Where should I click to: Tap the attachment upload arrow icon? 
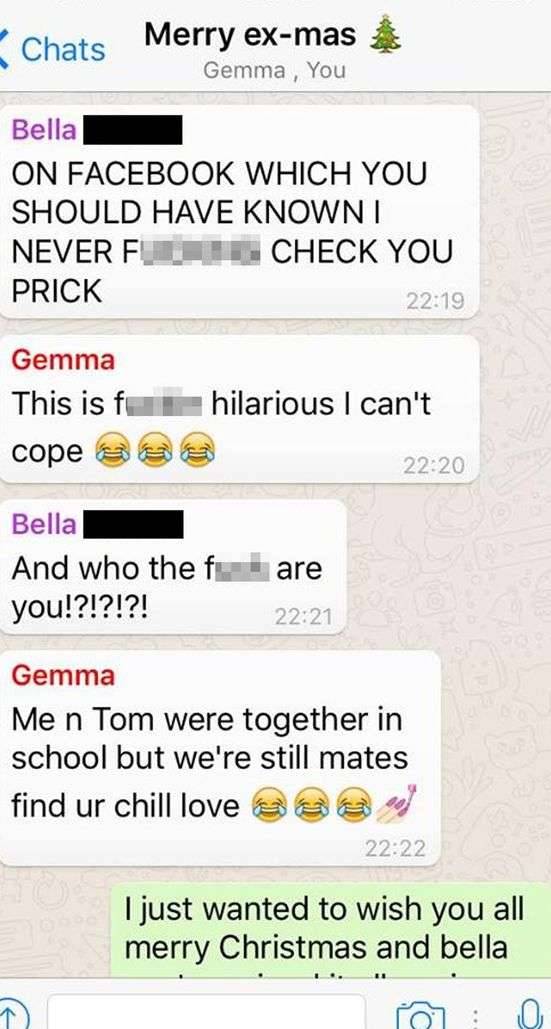point(13,1016)
